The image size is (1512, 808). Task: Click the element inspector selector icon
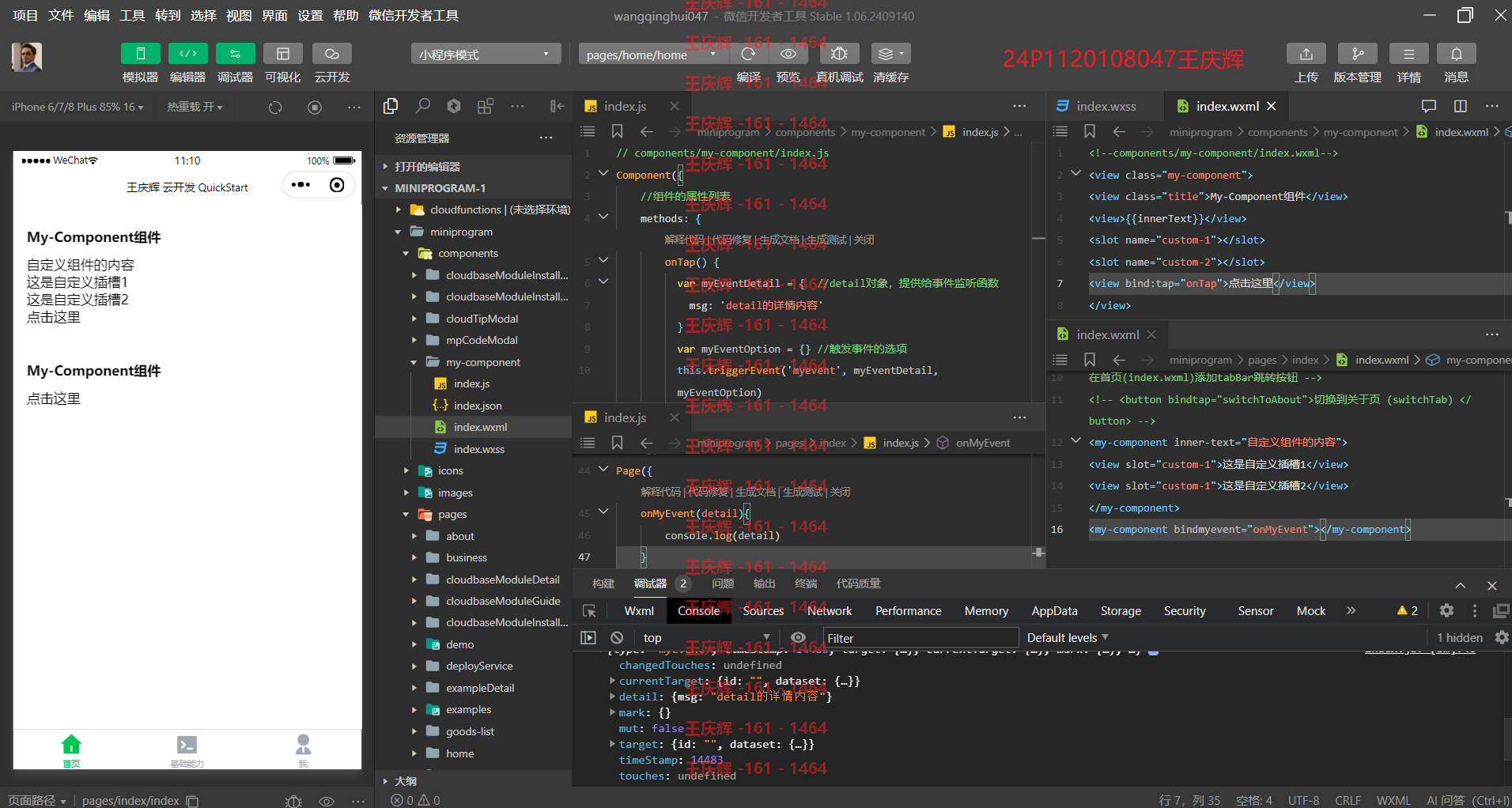589,611
